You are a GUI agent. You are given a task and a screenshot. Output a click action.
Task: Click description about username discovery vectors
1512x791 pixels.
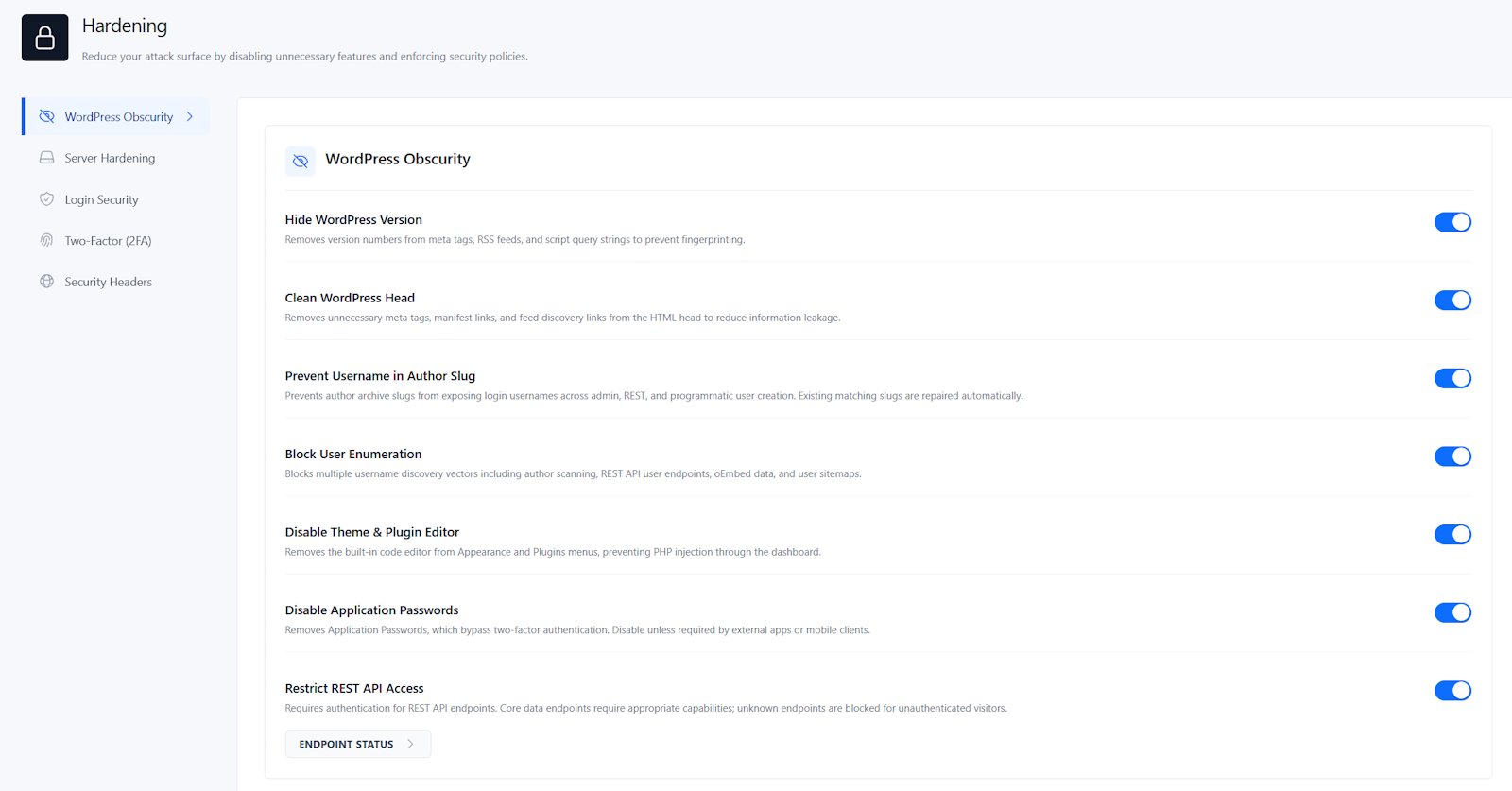point(573,474)
